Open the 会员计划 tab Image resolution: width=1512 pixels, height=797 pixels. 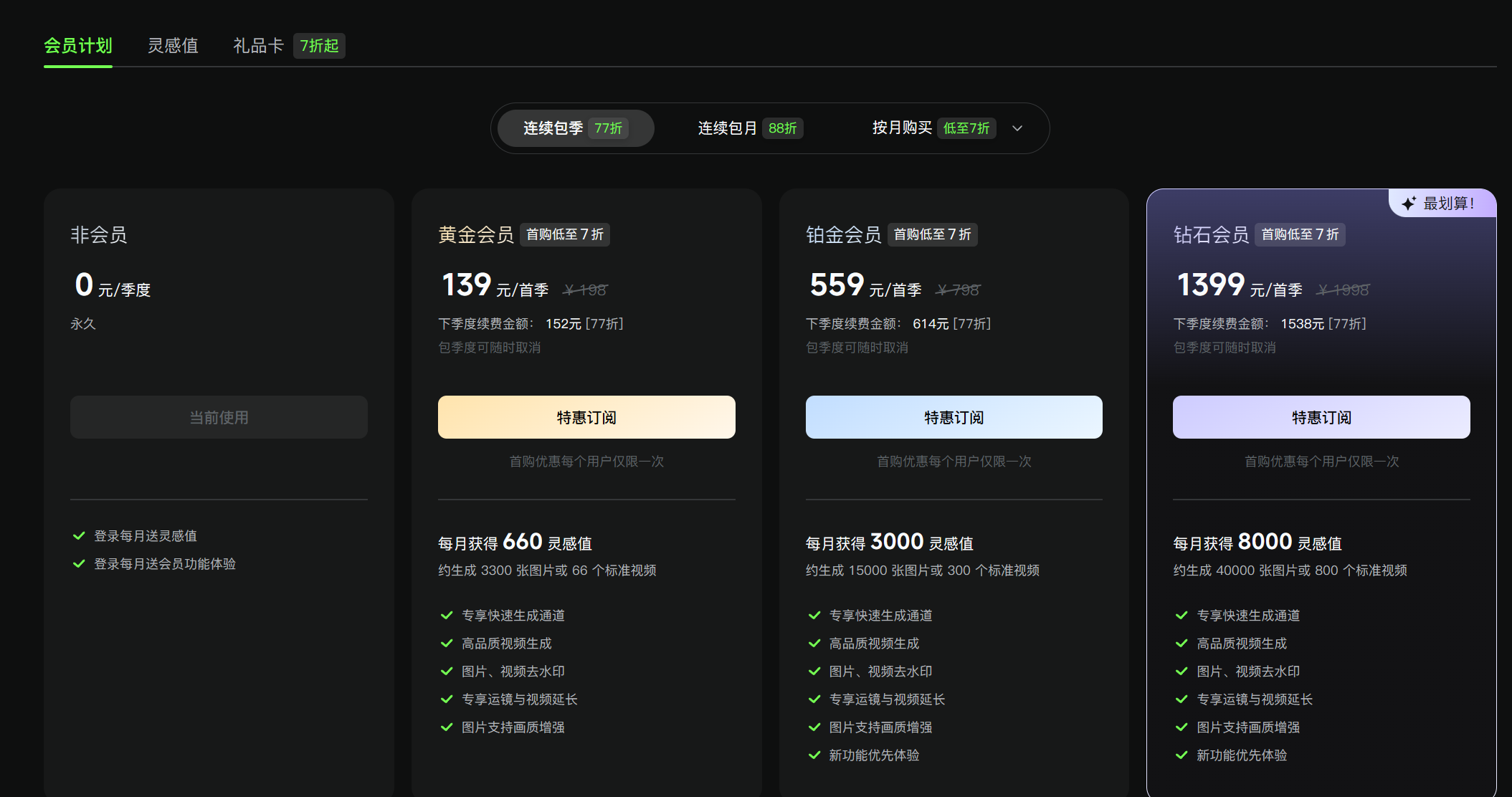point(78,46)
